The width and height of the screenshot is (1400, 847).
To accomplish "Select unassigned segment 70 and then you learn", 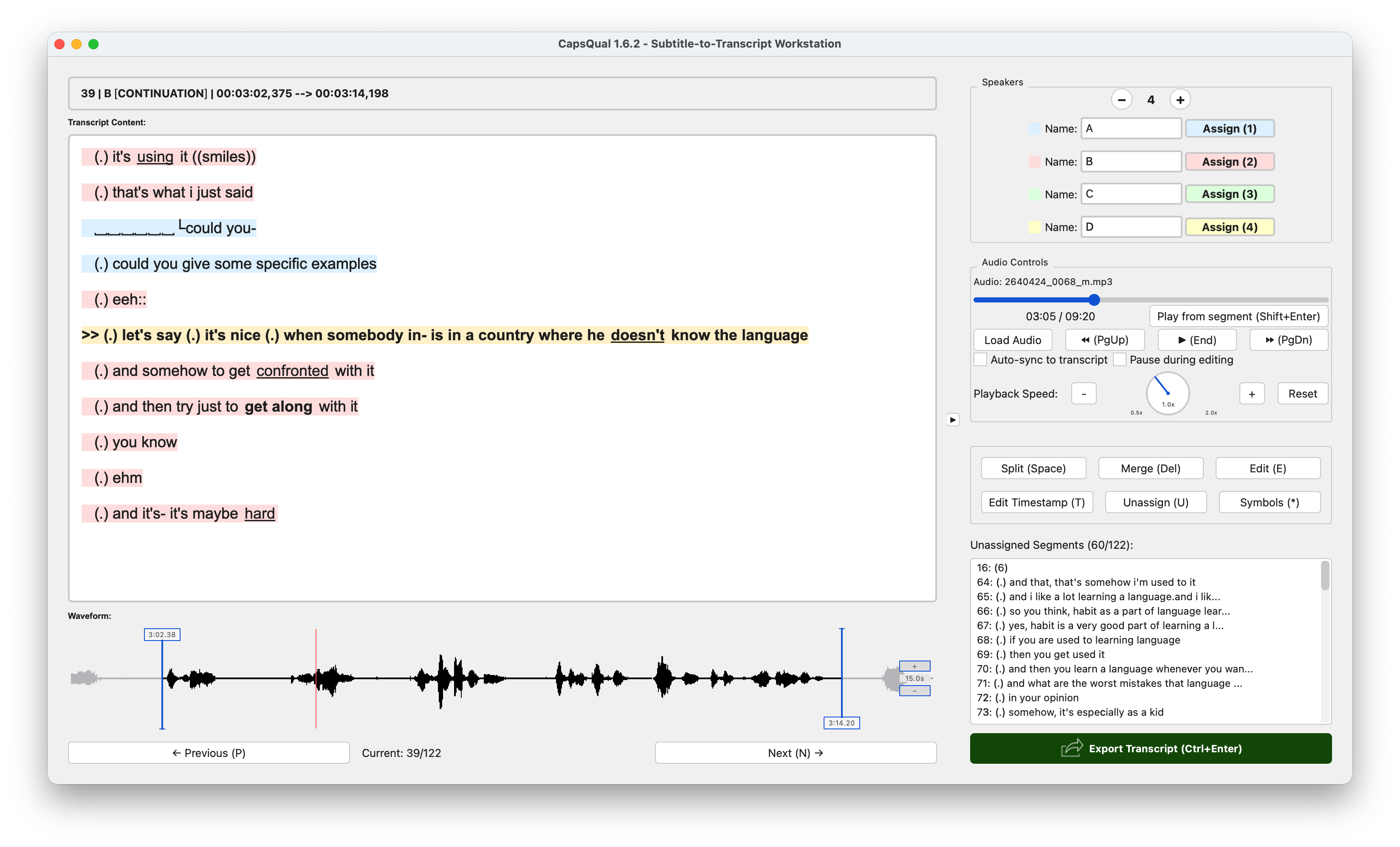I will pos(1146,669).
